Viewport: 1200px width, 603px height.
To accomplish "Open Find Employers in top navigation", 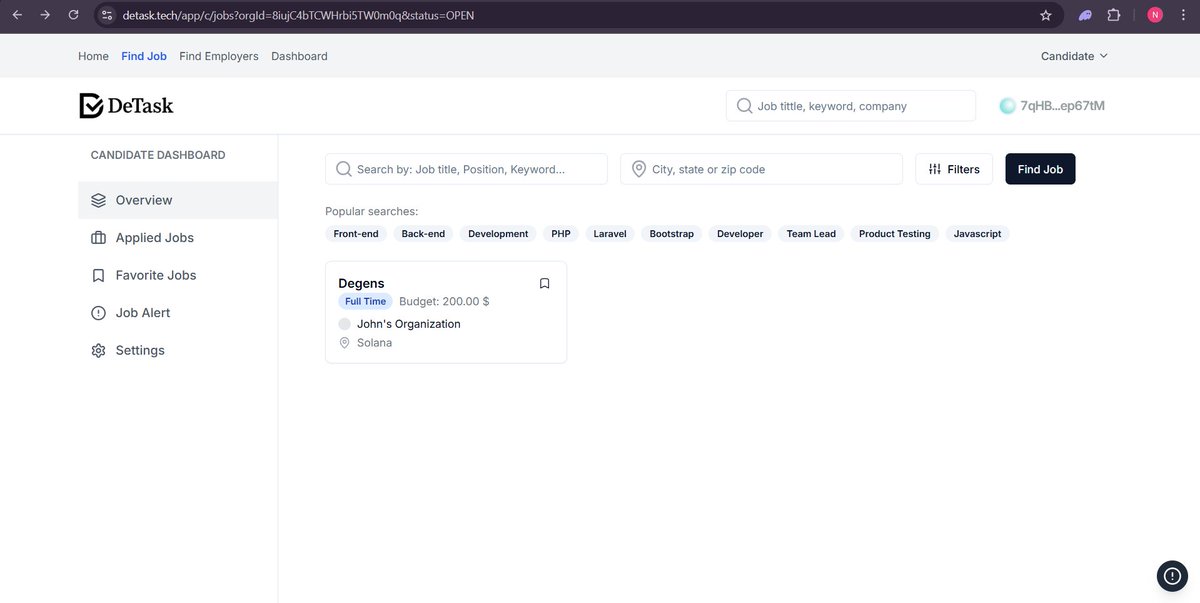I will point(219,56).
